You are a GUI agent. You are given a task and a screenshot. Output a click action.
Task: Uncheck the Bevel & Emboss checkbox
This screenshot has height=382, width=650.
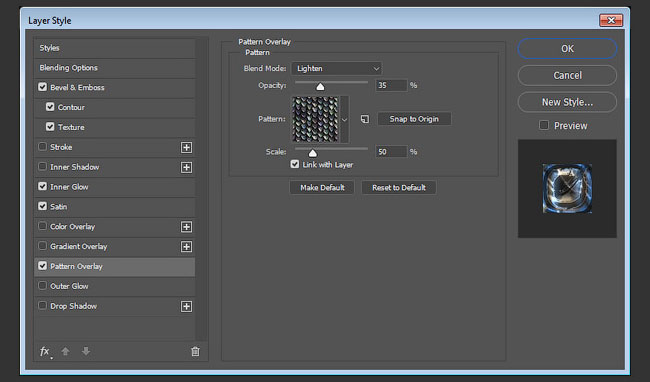(42, 87)
